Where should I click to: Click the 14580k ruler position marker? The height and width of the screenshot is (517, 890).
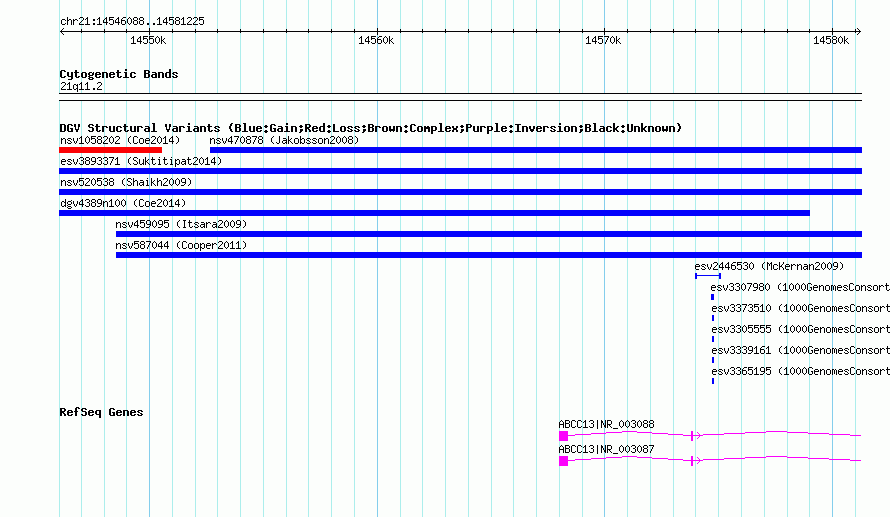831,40
